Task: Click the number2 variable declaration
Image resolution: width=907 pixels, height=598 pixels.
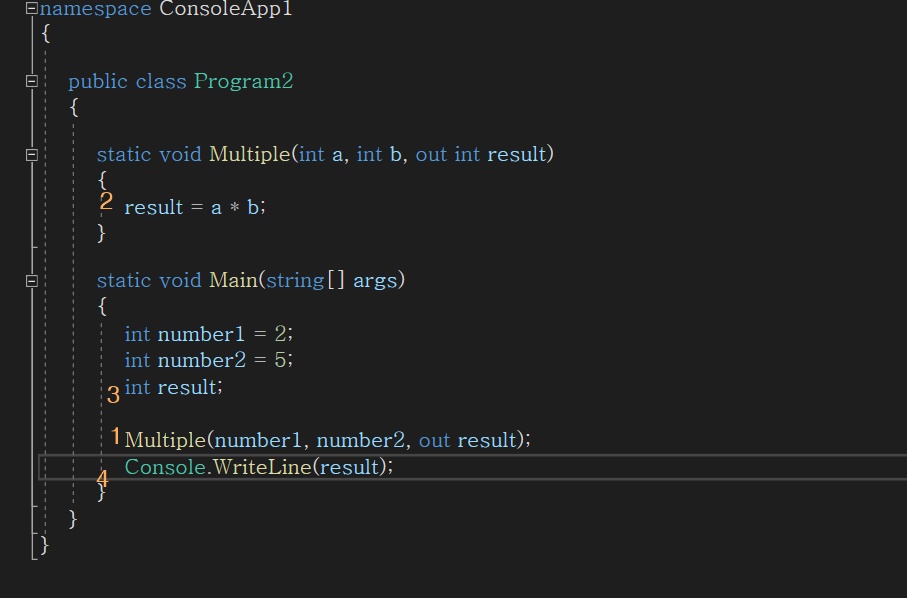Action: (209, 360)
